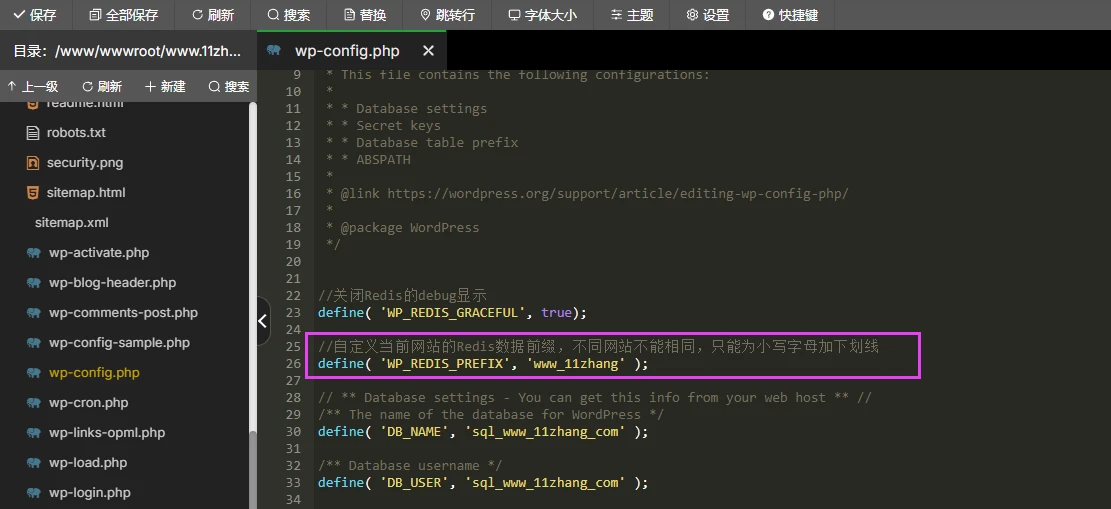
Task: Show the 快捷键 shortcuts help
Action: click(791, 15)
